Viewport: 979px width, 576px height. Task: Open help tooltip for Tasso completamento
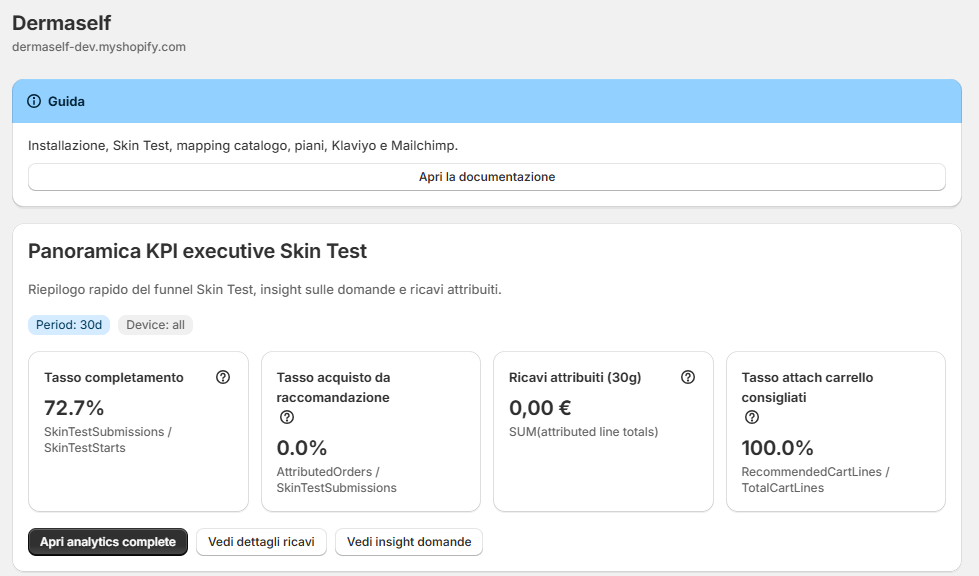[x=223, y=377]
